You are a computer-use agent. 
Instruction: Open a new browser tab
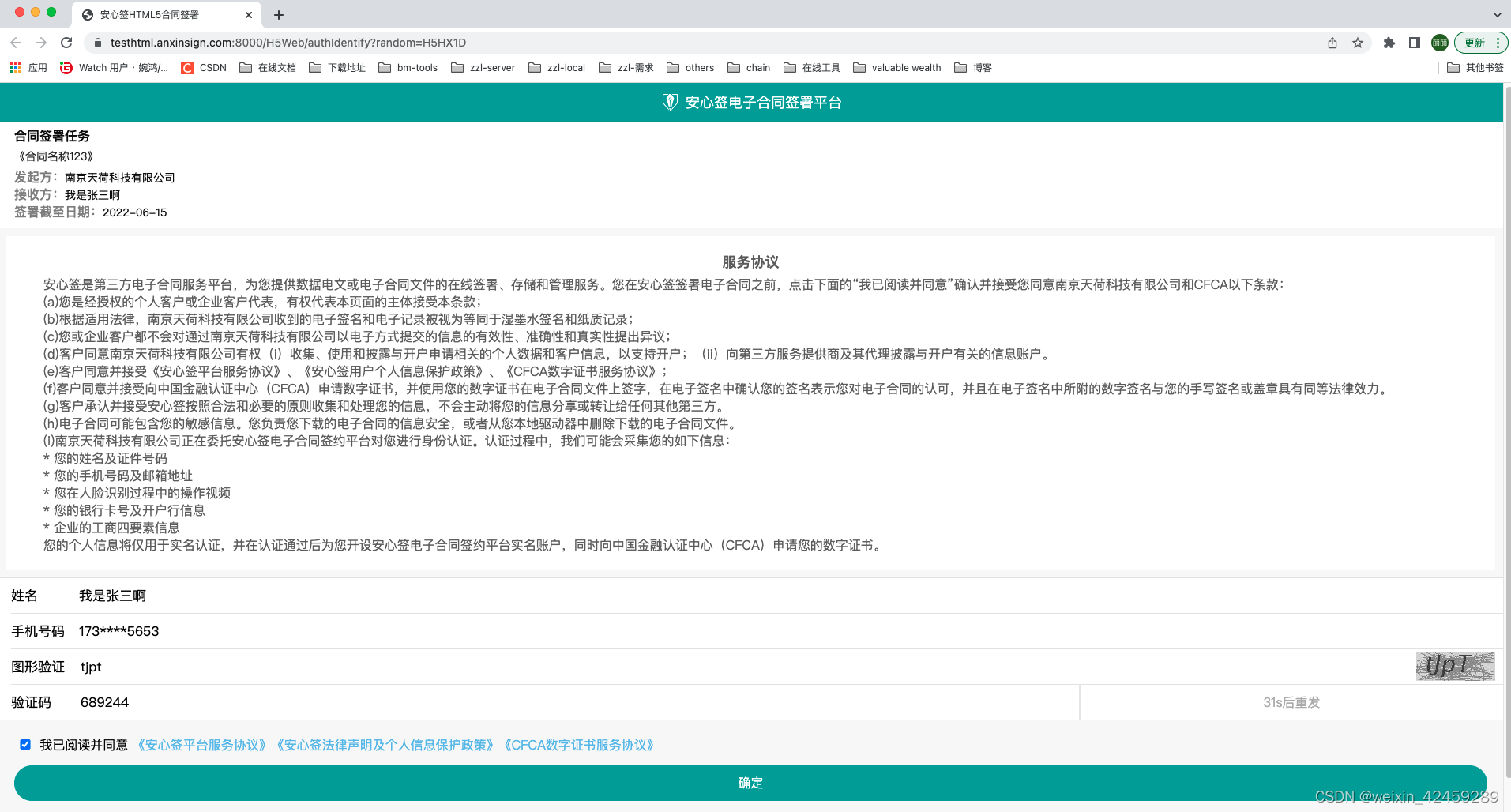point(278,14)
